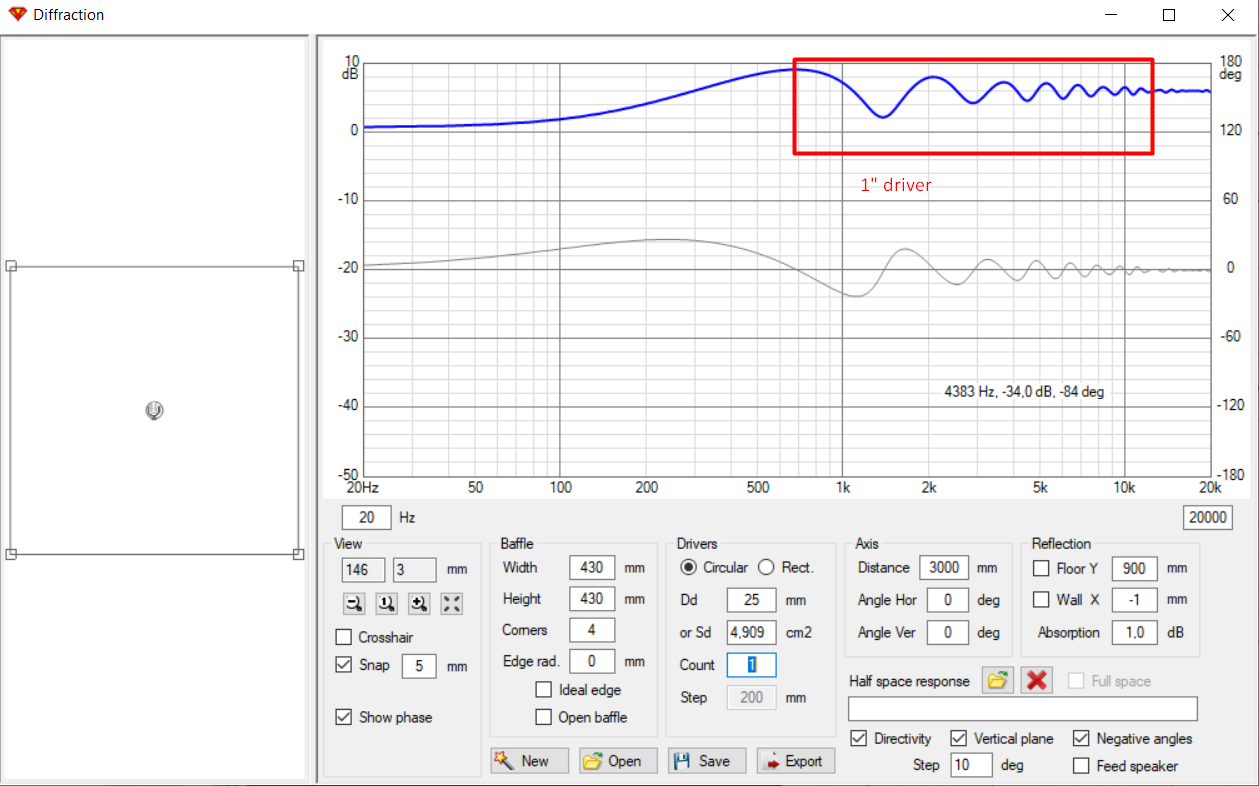Screen dimensions: 1259x786
Task: Enable Wall X reflection checkbox
Action: pos(1041,600)
